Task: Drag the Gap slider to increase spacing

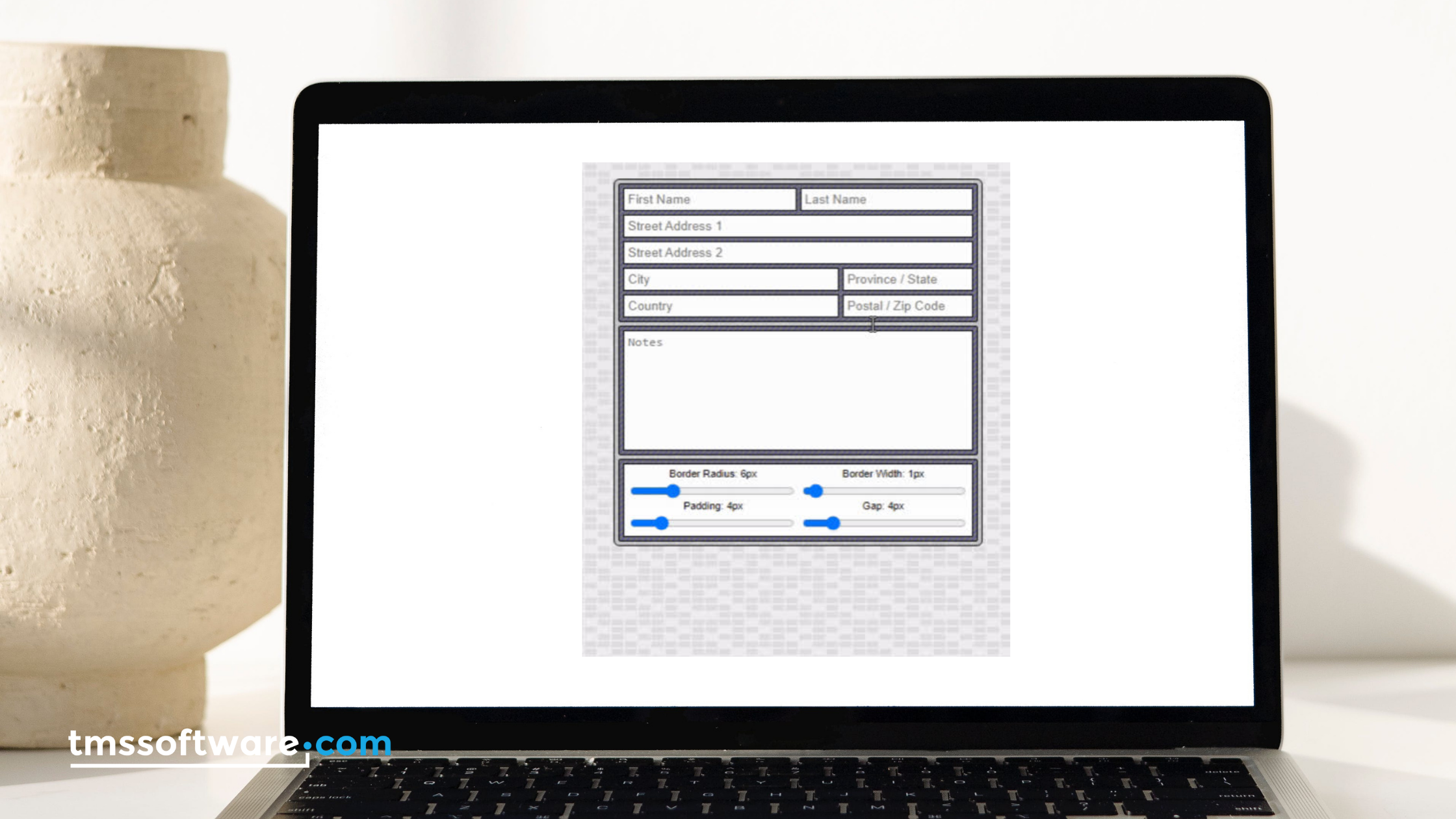Action: pos(831,523)
